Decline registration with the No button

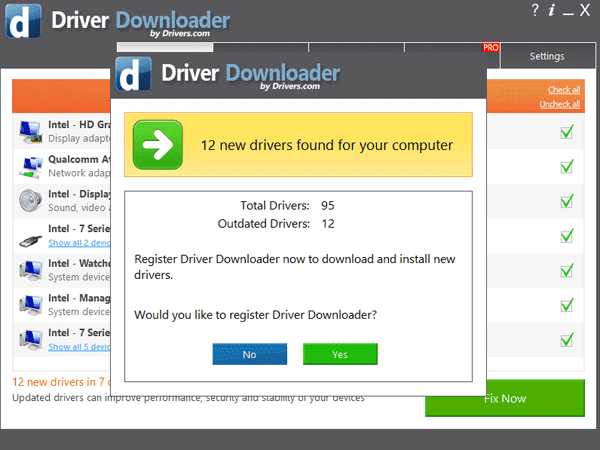[249, 354]
